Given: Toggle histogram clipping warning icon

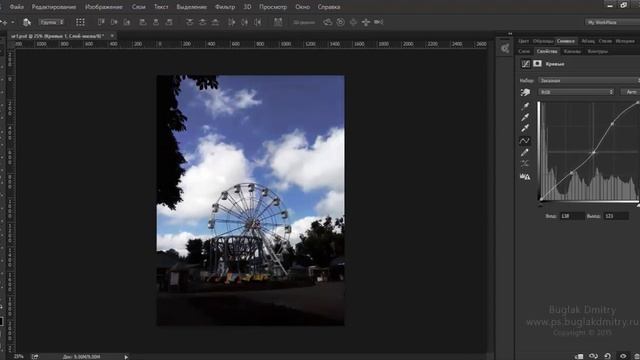Looking at the screenshot, I should point(525,176).
